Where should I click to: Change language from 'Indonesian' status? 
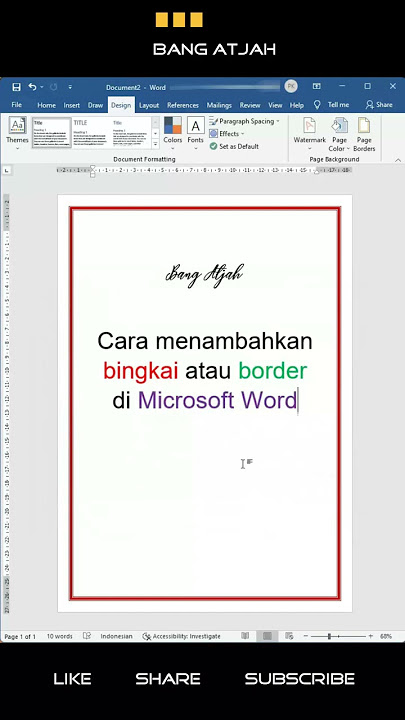pos(116,636)
